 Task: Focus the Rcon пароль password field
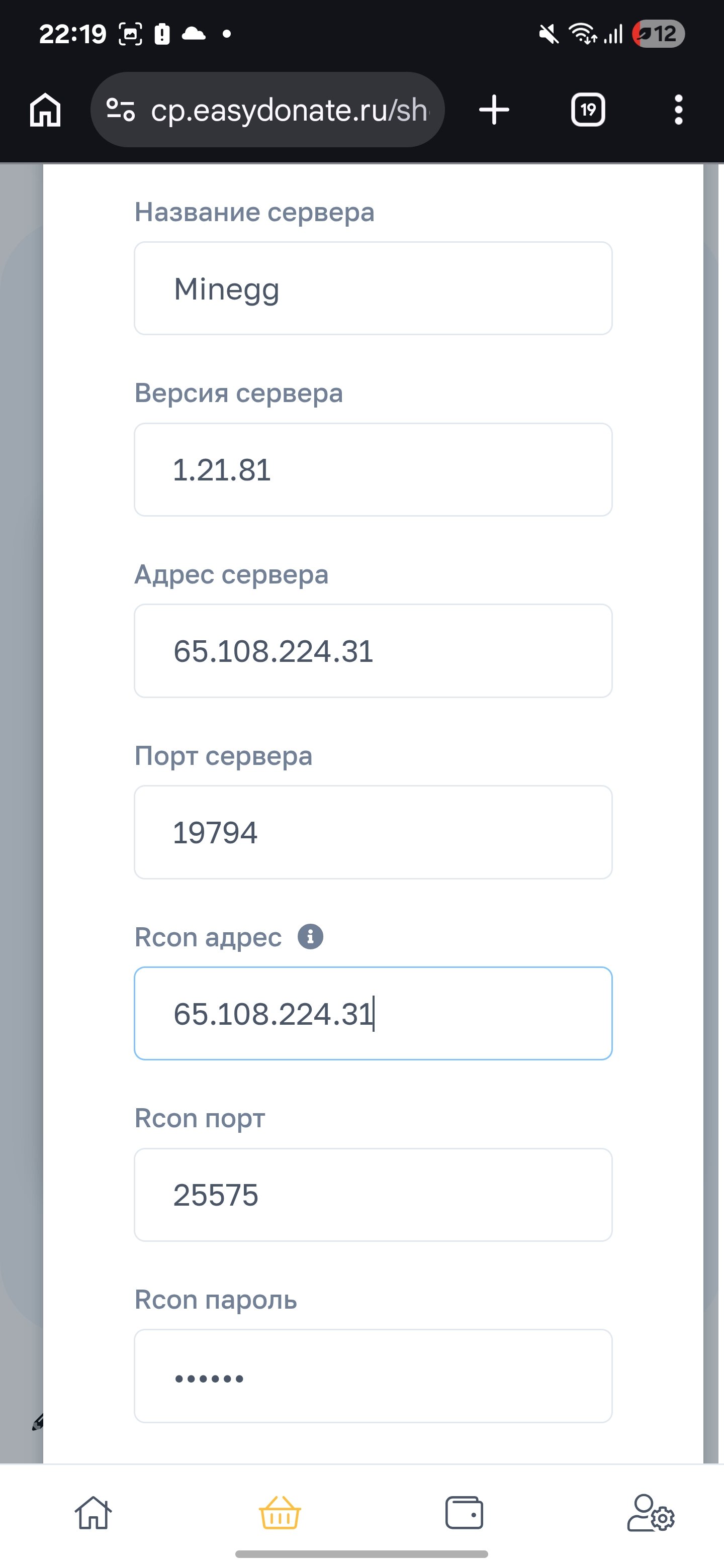coord(373,1376)
